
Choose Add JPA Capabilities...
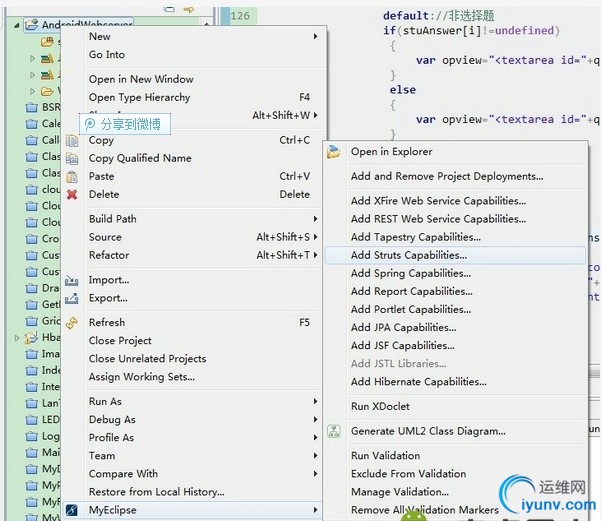404,327
